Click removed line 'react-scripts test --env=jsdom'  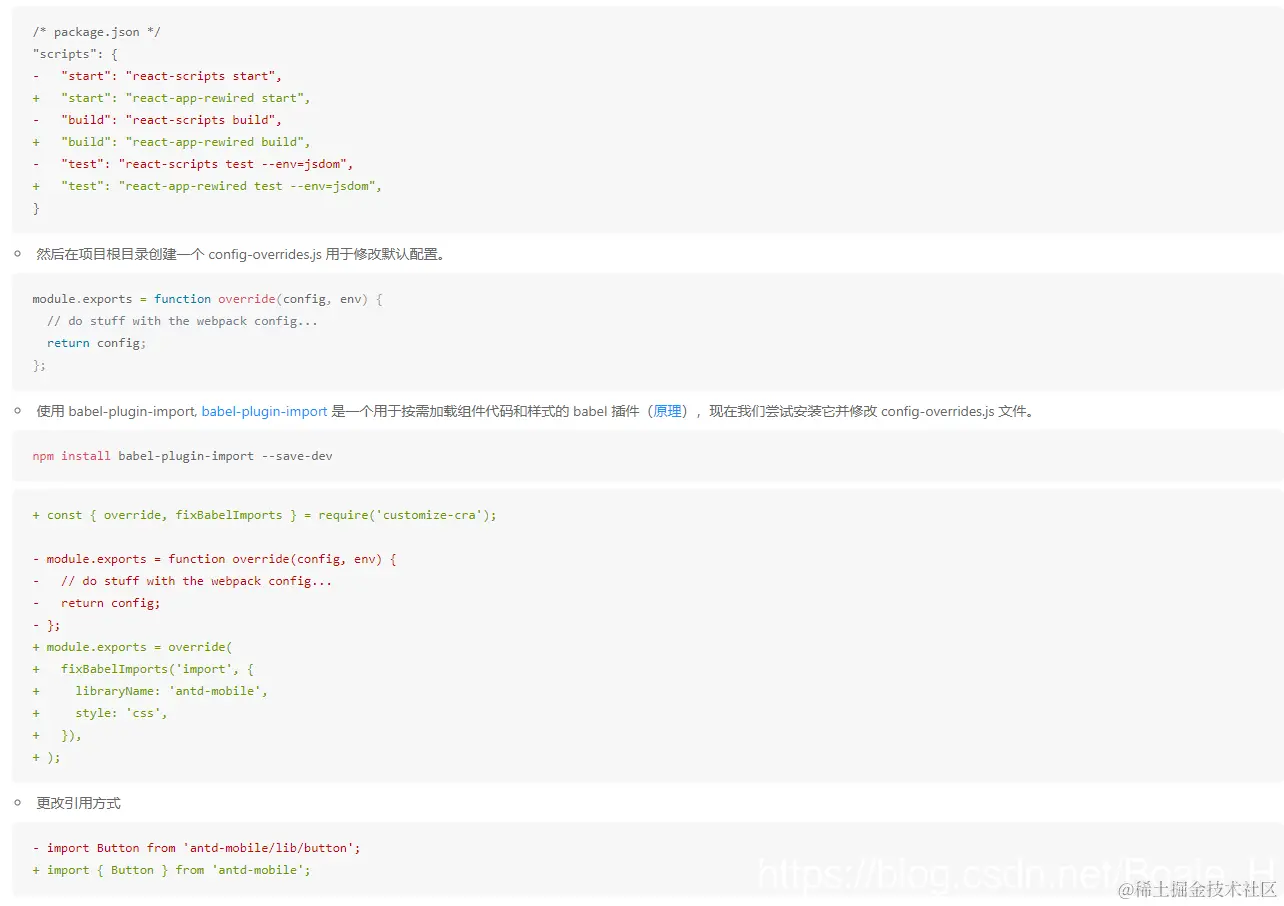point(193,164)
